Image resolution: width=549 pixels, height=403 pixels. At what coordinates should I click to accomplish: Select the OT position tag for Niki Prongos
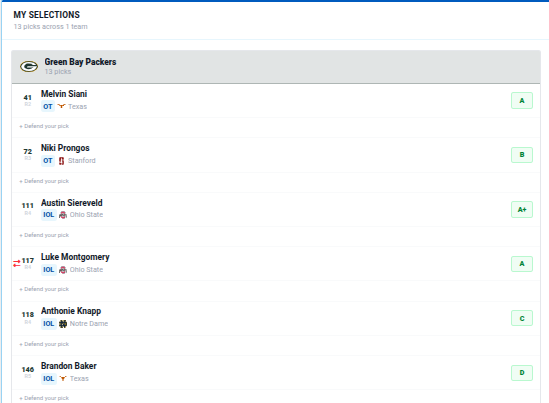48,161
